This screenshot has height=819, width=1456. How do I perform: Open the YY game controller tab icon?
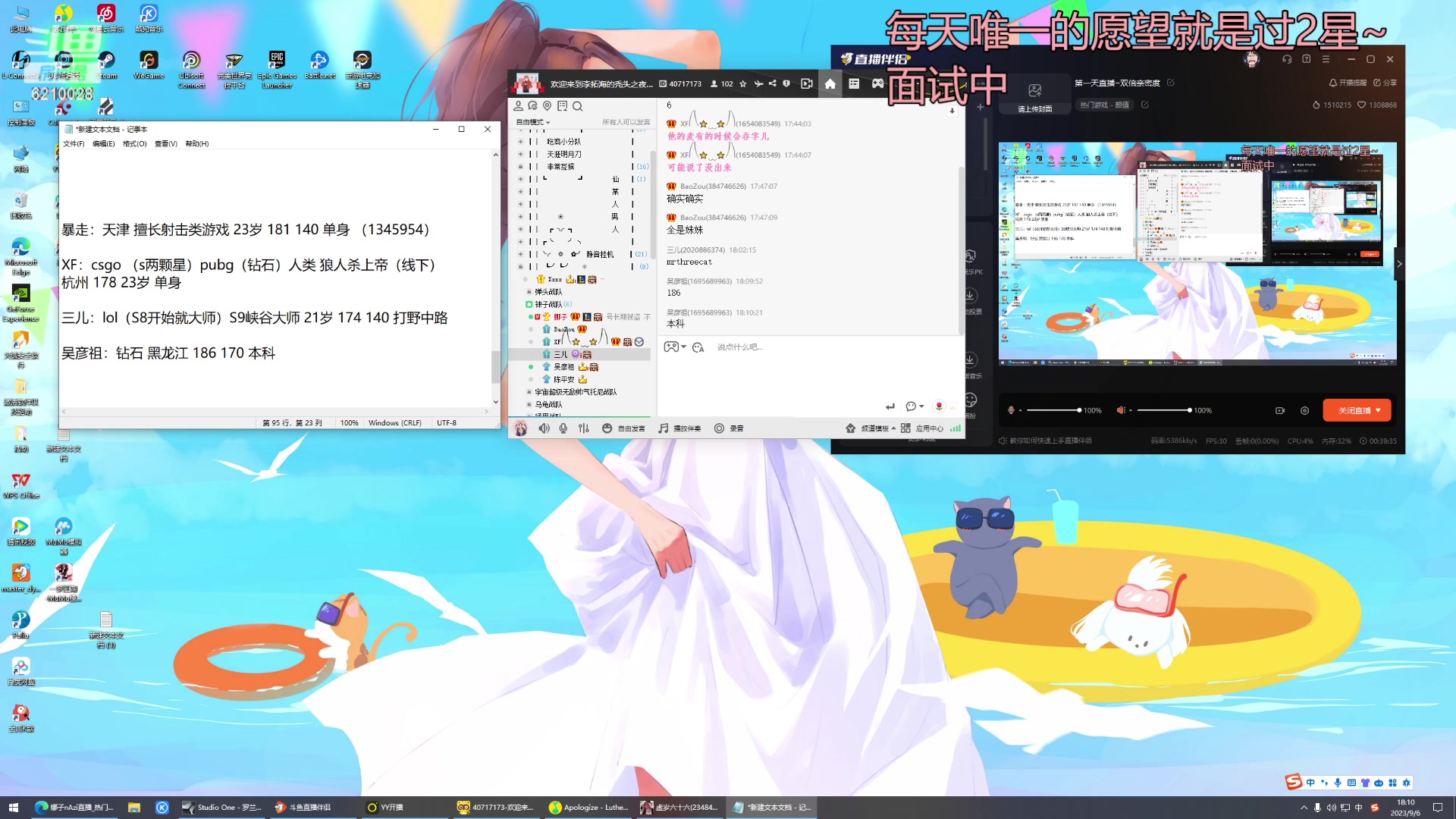pyautogui.click(x=877, y=83)
